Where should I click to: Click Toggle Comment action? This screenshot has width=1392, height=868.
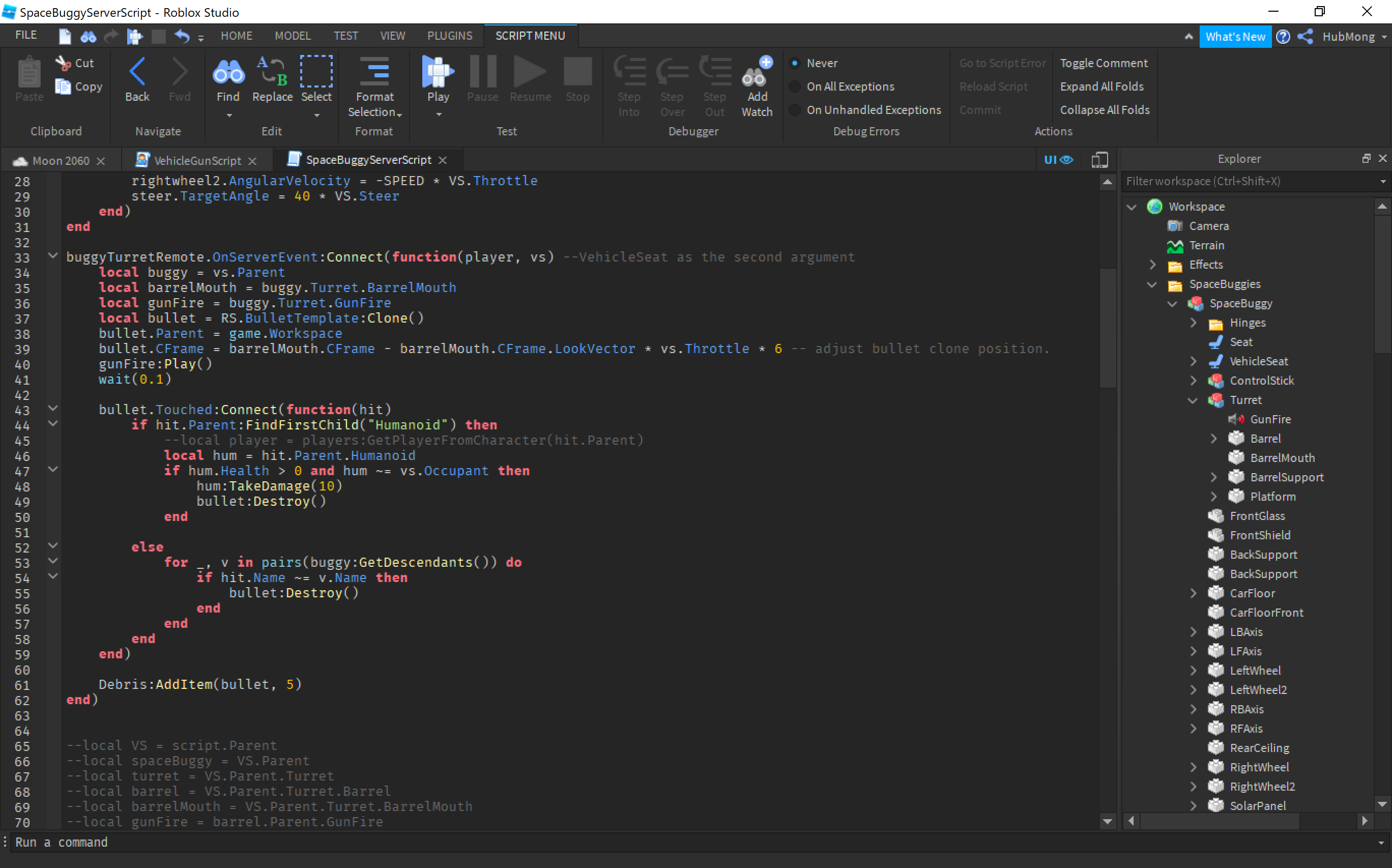(1103, 63)
